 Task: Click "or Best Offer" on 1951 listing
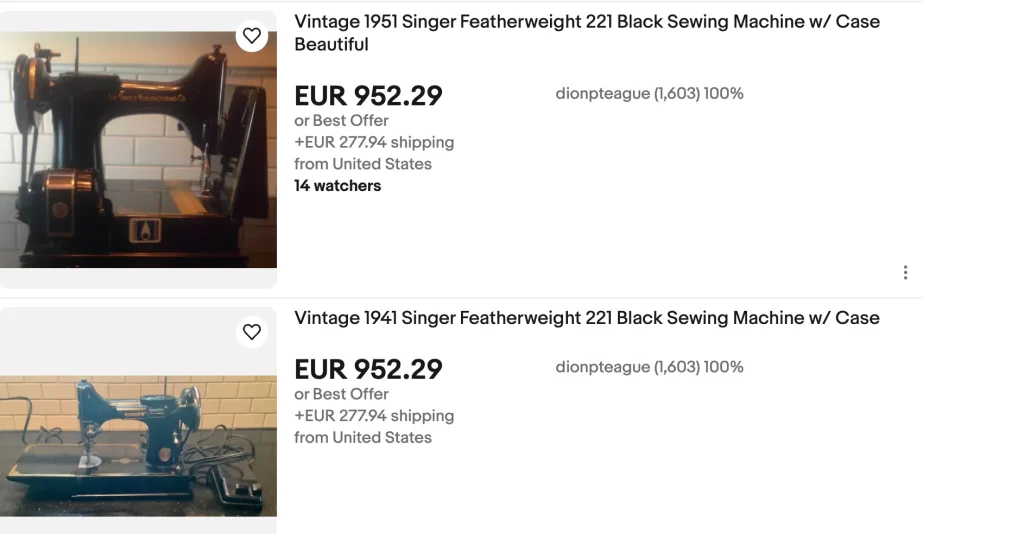click(341, 121)
